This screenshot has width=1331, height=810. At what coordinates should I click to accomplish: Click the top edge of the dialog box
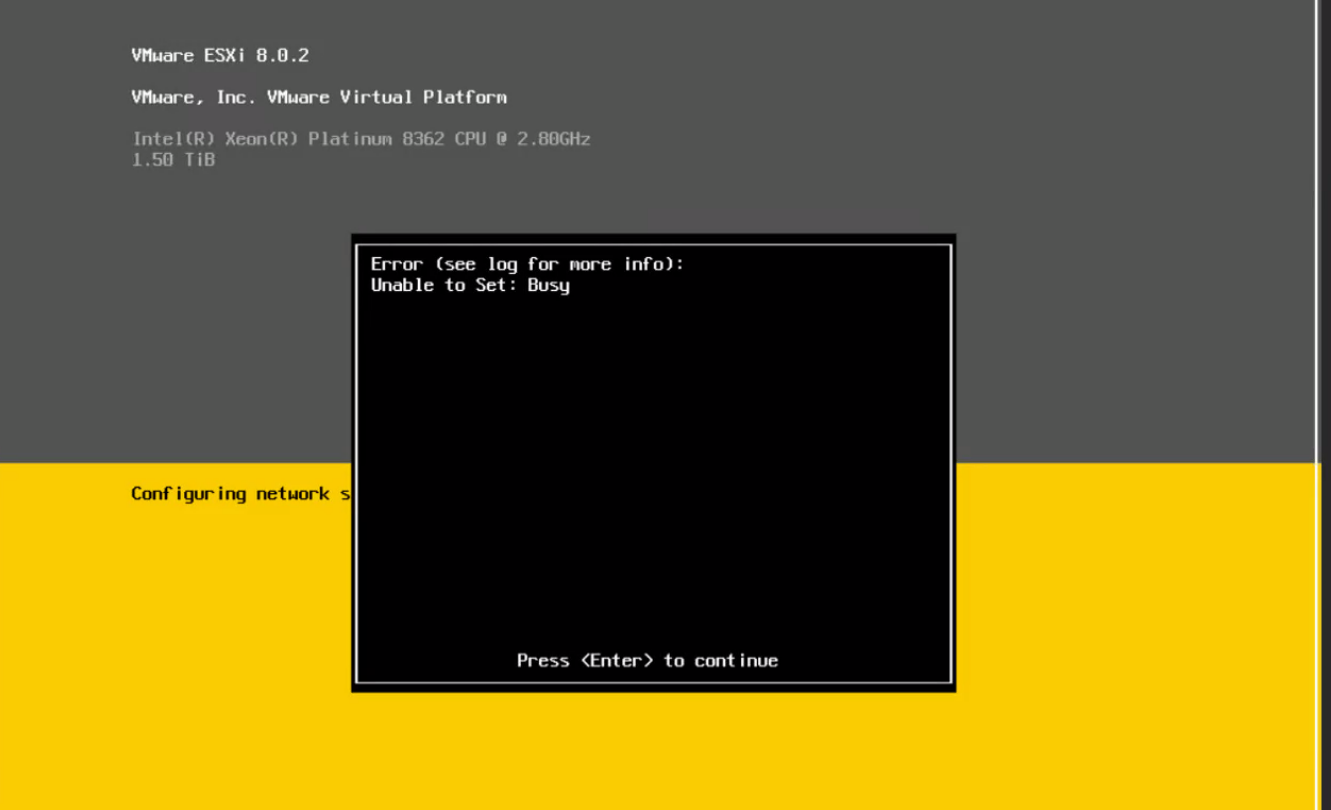(650, 236)
